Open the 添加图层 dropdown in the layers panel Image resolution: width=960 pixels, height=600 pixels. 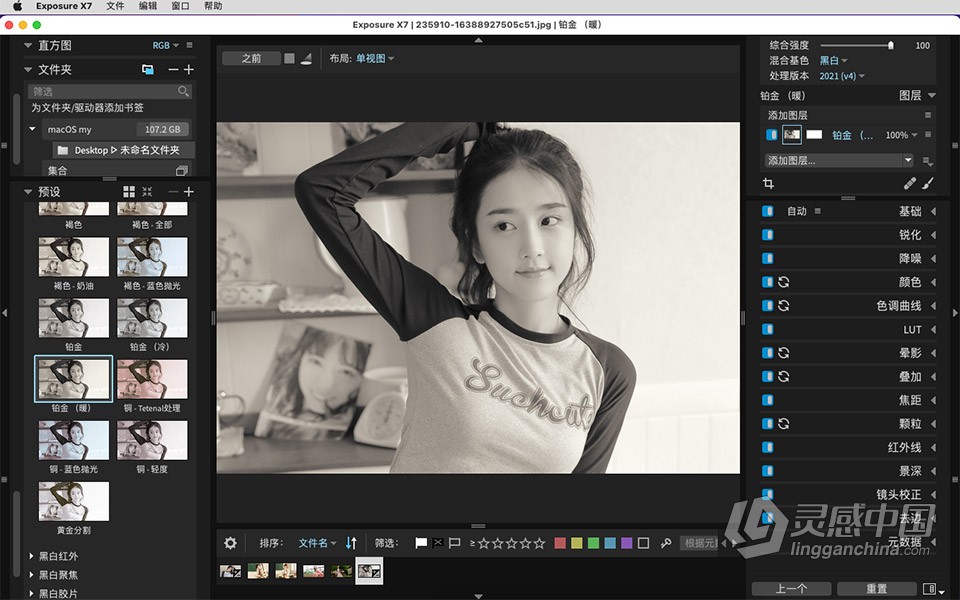[x=838, y=160]
